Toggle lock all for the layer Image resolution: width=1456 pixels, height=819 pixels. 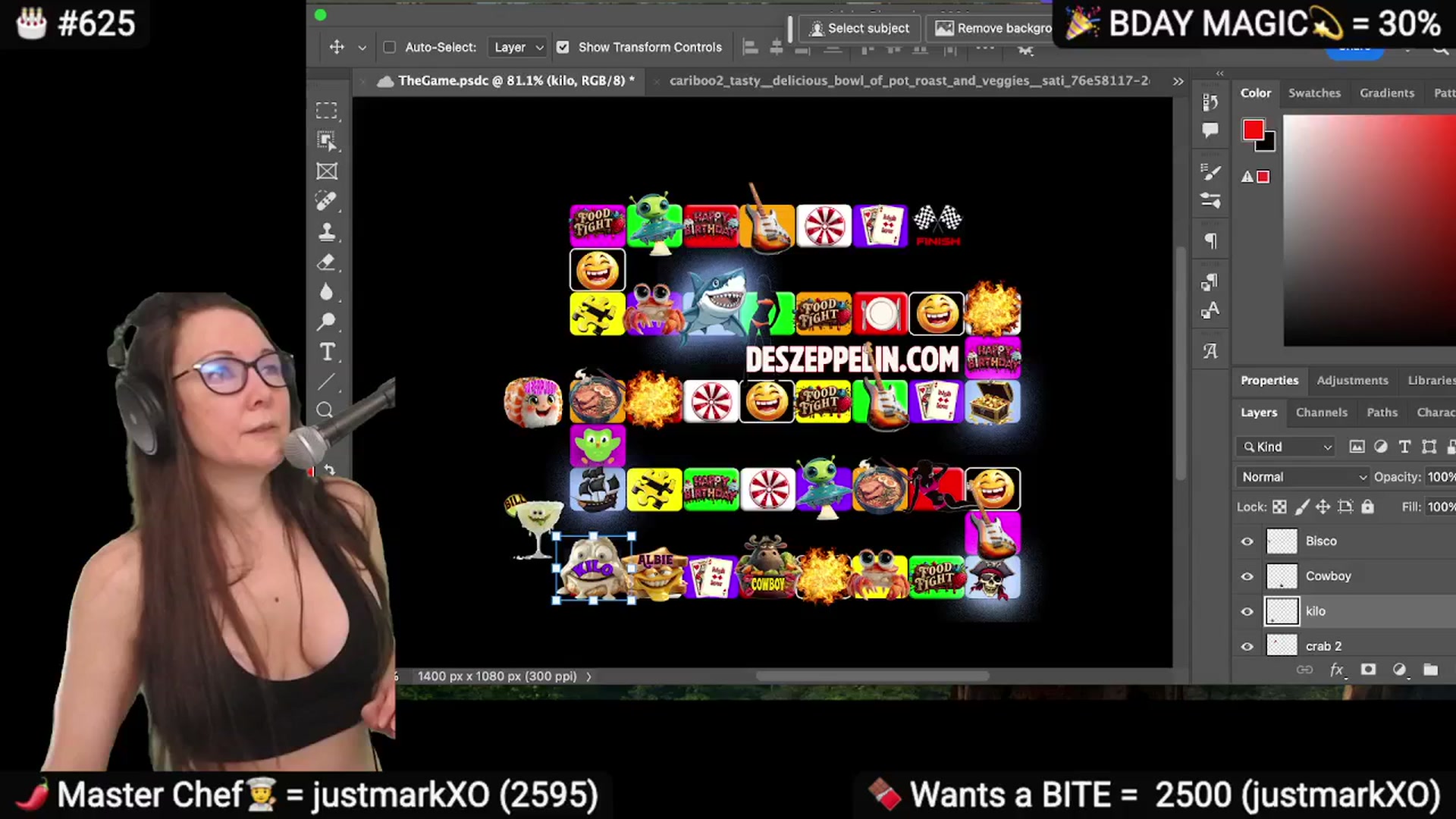point(1367,507)
